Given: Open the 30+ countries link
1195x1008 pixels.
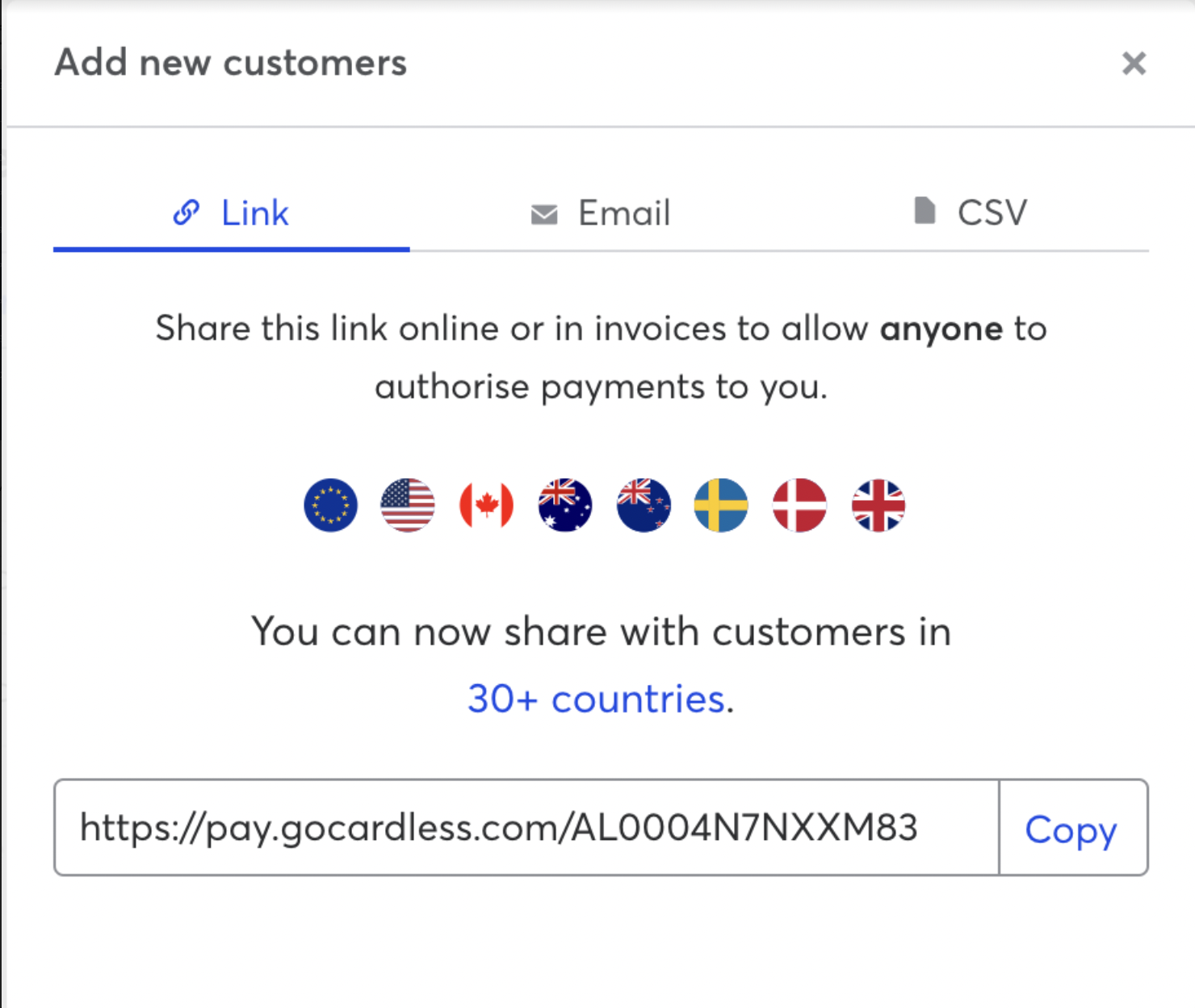Looking at the screenshot, I should [596, 699].
